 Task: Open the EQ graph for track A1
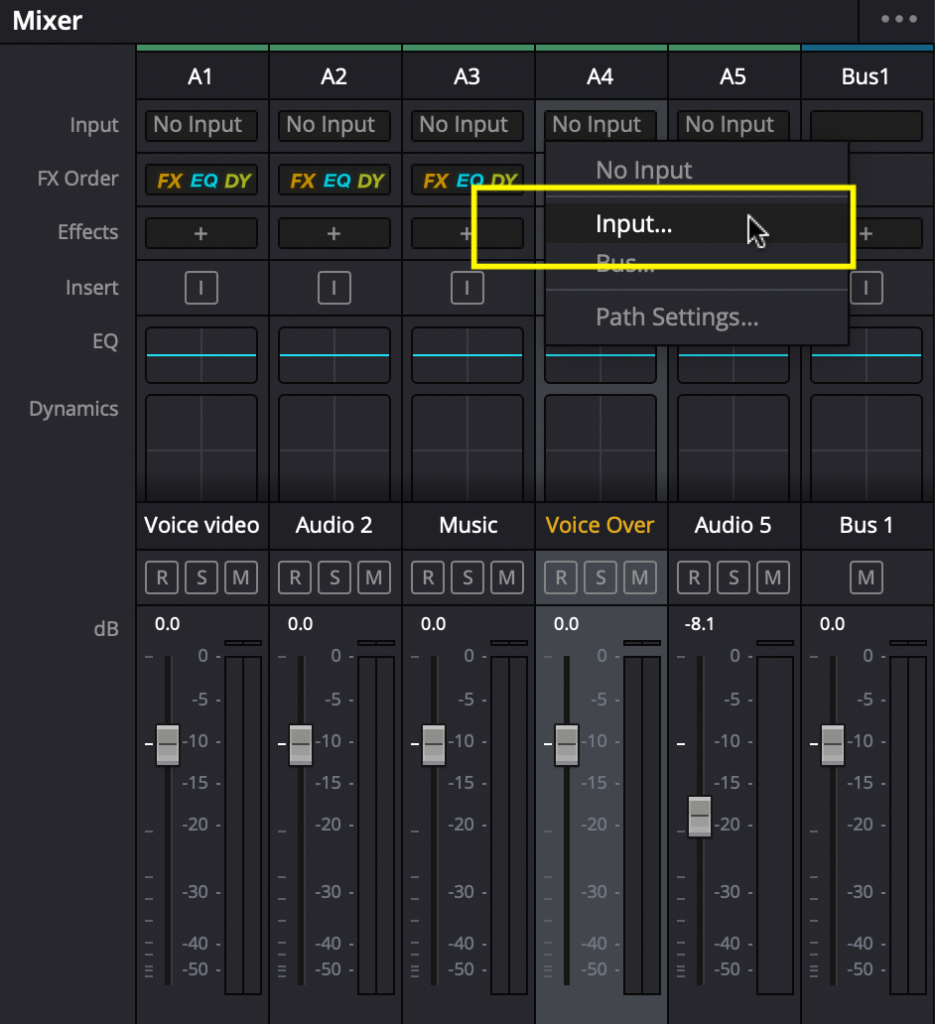(201, 355)
